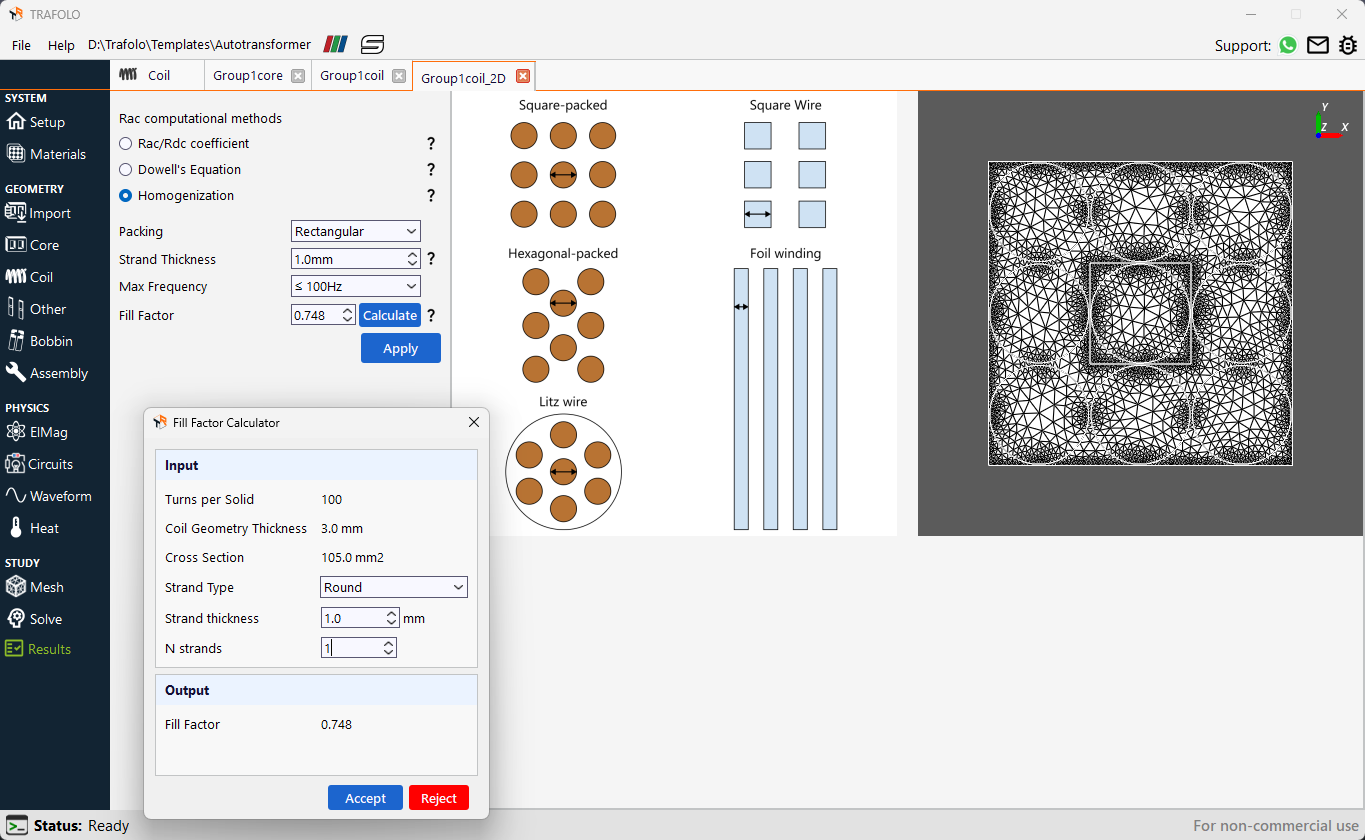Open the Strand Type dropdown
The width and height of the screenshot is (1365, 840).
(x=394, y=587)
